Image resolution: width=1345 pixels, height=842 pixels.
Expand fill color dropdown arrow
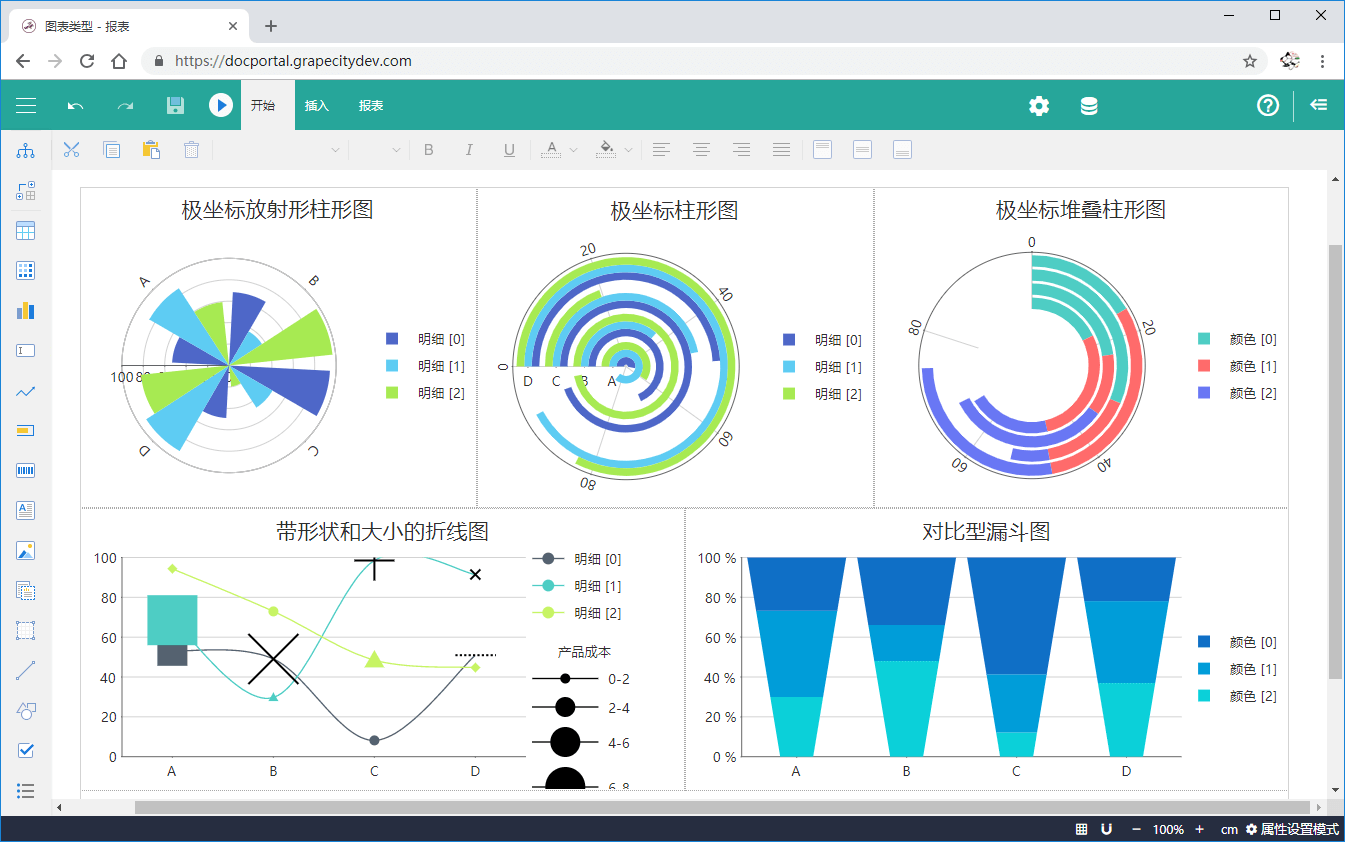[x=629, y=150]
